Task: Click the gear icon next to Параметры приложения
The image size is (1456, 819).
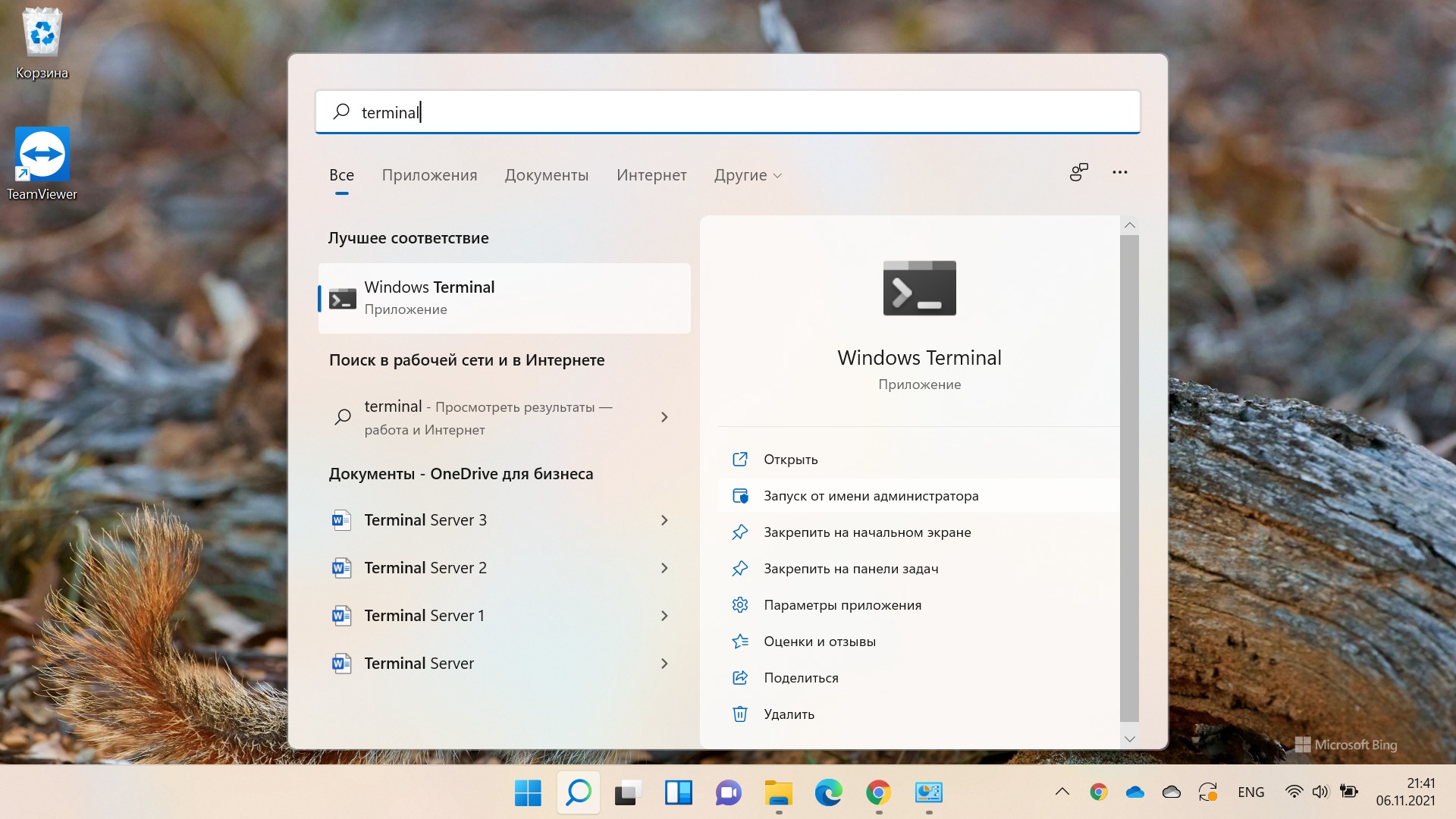Action: [740, 605]
